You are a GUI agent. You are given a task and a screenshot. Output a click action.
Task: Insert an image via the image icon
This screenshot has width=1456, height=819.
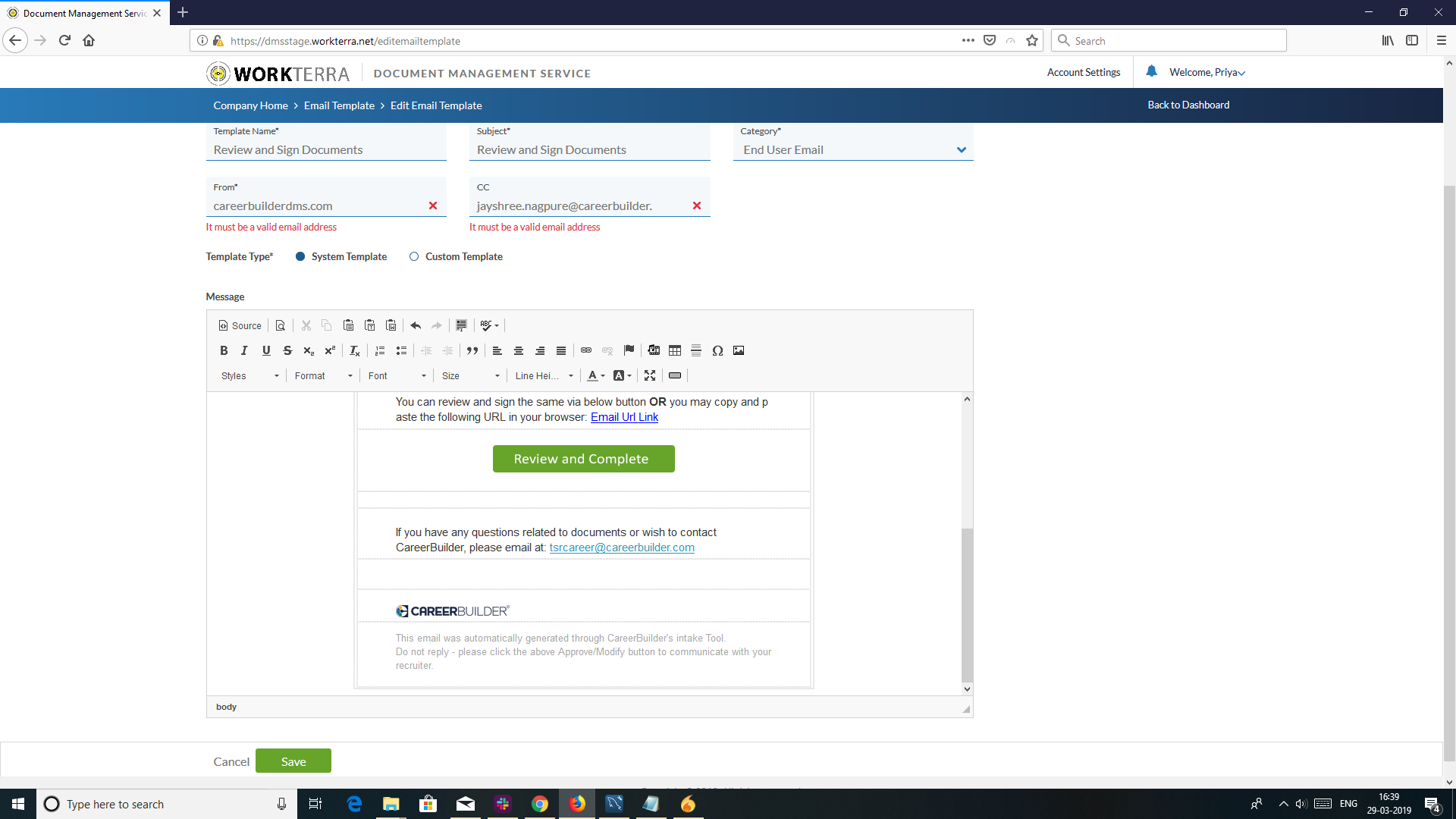click(x=739, y=350)
